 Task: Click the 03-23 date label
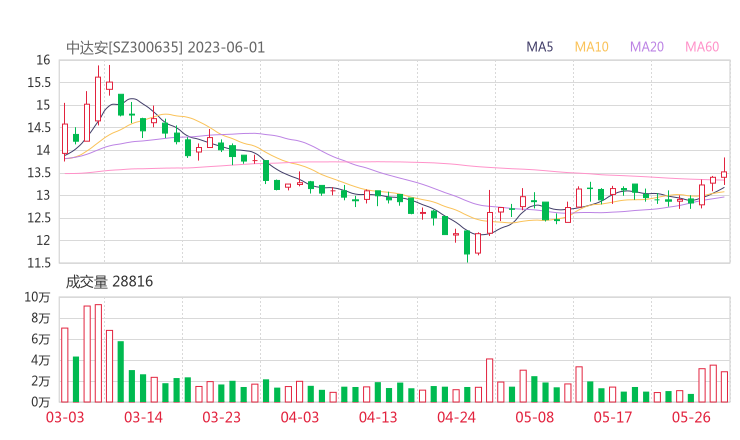tap(221, 417)
